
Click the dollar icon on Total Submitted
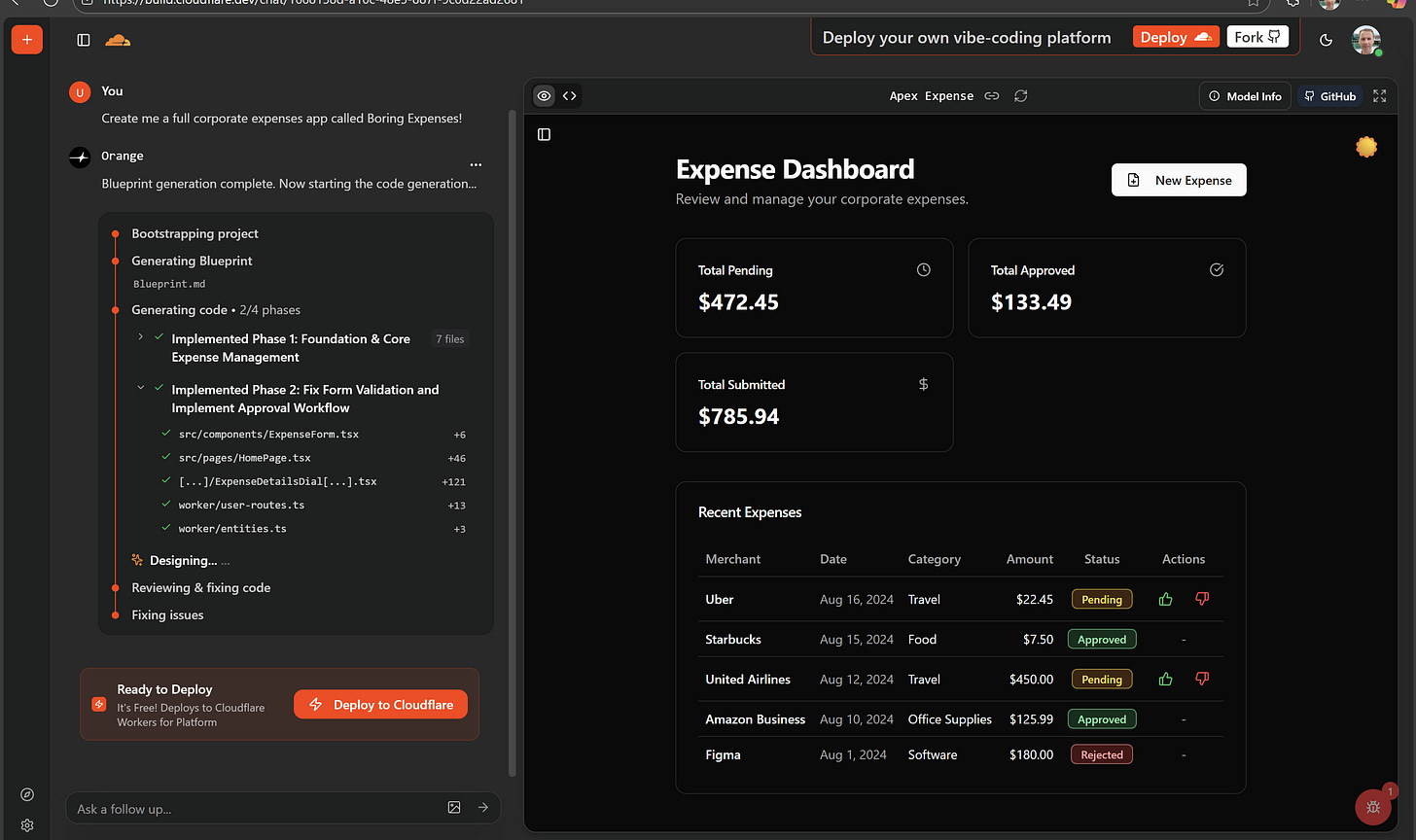pyautogui.click(x=924, y=384)
